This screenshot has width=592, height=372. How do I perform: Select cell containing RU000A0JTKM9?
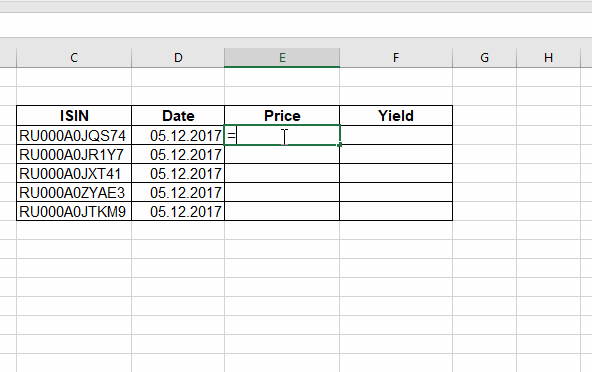[74, 211]
